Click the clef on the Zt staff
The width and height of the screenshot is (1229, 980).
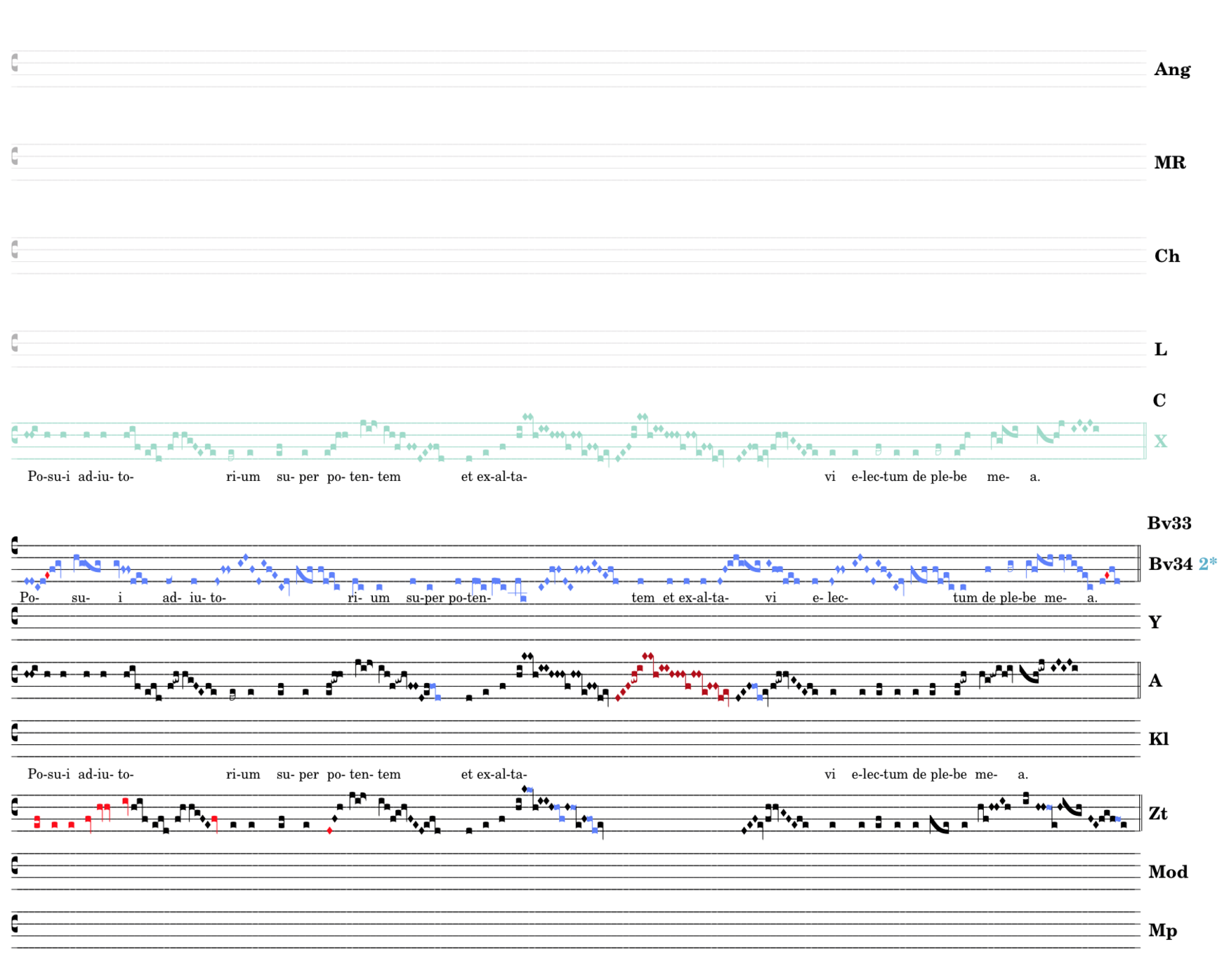pos(14,807)
